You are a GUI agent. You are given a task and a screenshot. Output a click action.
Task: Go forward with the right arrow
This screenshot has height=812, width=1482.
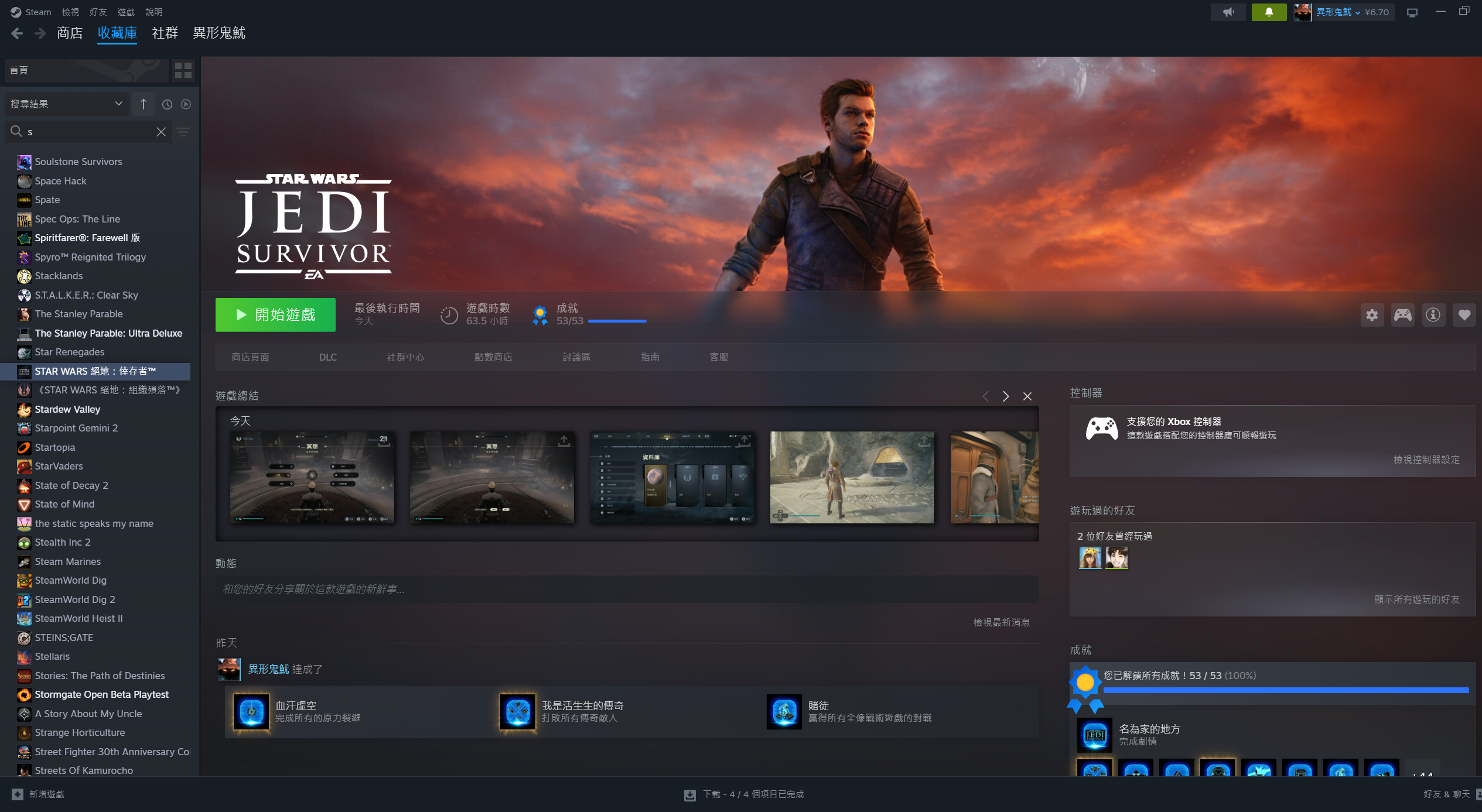pos(40,33)
